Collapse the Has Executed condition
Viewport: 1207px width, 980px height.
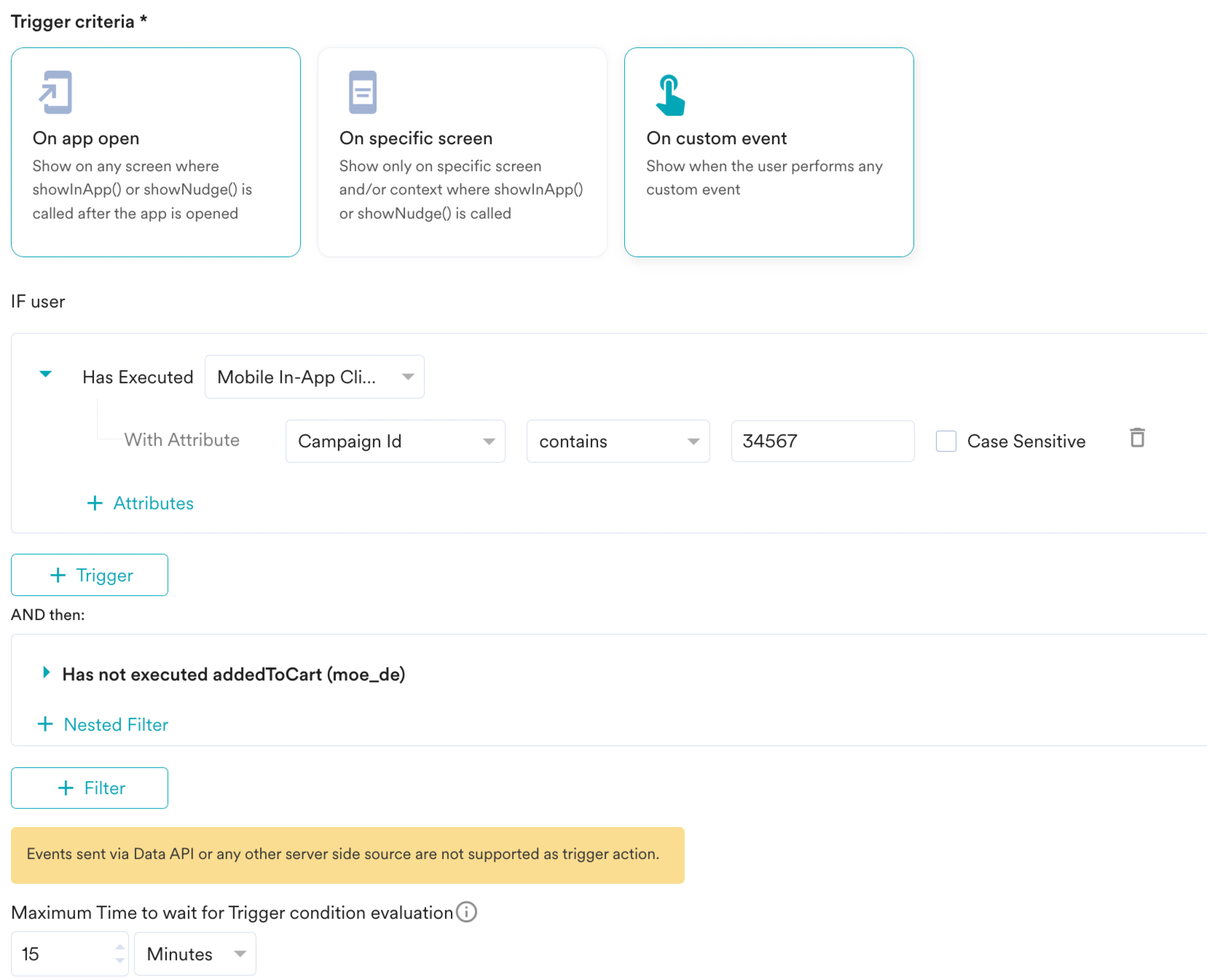46,374
